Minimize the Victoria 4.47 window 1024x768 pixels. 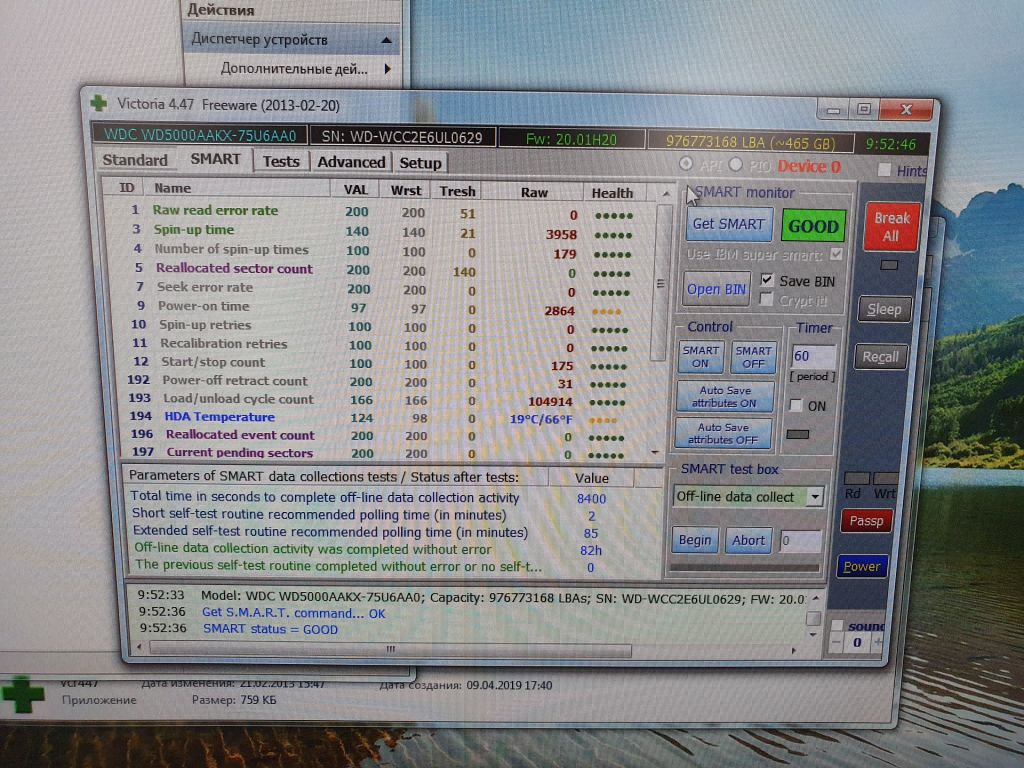click(x=833, y=110)
